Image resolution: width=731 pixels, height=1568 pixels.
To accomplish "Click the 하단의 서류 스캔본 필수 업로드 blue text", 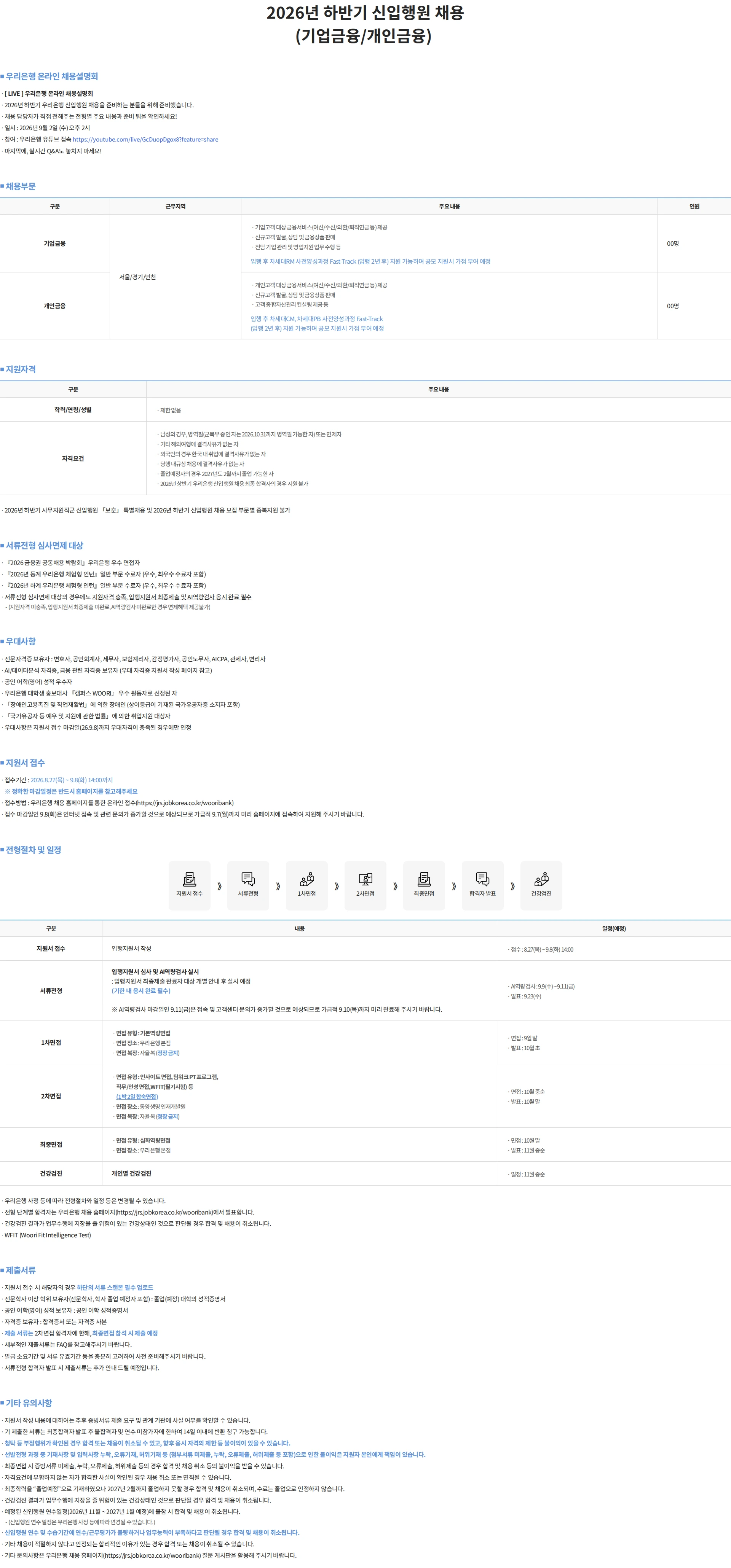I will (115, 1288).
